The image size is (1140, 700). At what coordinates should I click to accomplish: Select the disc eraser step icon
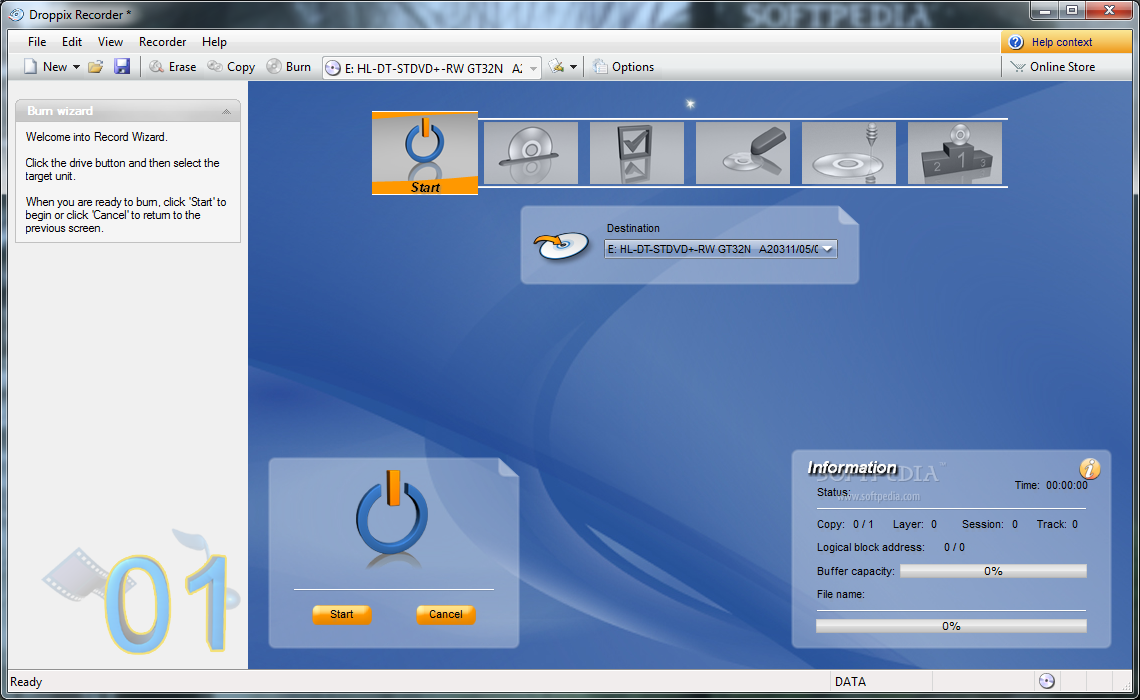coord(743,153)
